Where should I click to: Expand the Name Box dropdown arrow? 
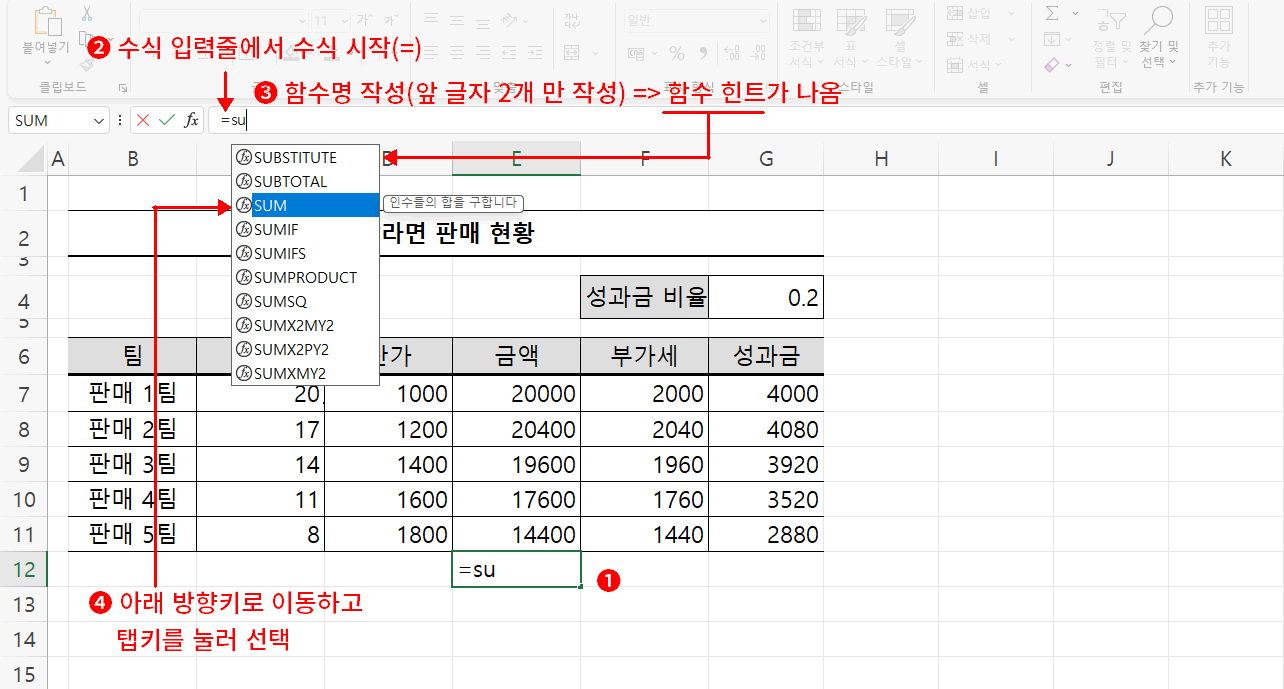(99, 120)
